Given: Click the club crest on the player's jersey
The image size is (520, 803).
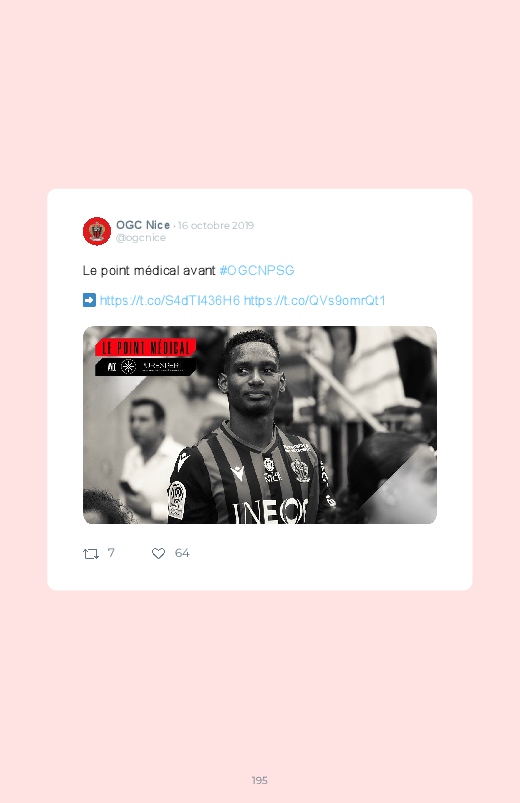Looking at the screenshot, I should pos(300,470).
